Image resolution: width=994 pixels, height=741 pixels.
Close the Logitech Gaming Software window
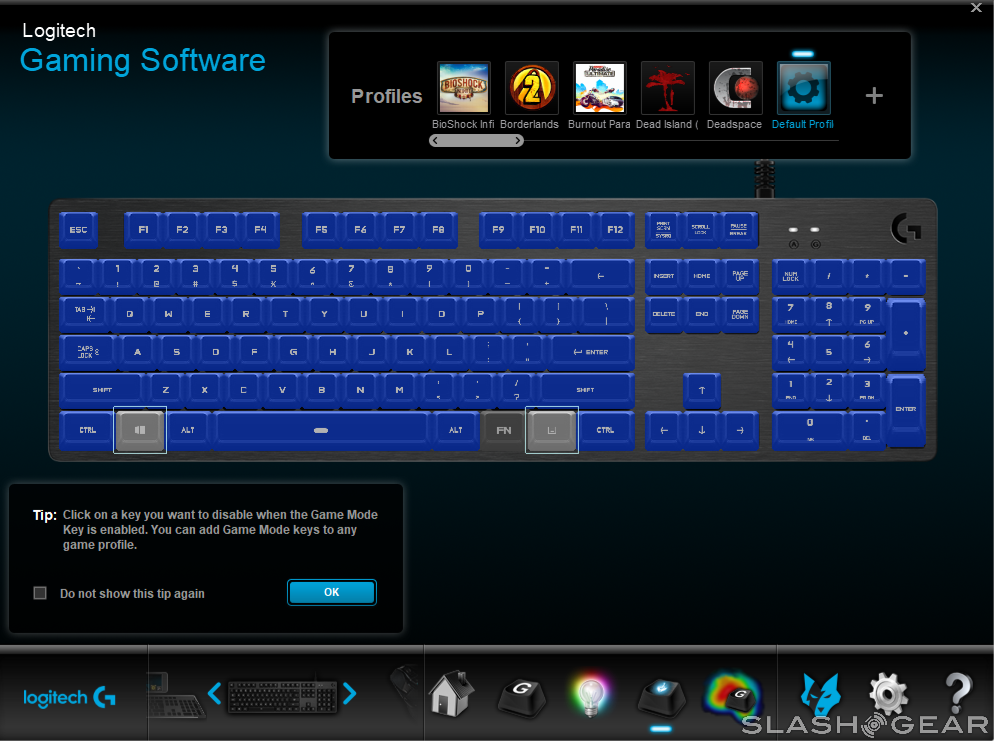pos(976,8)
